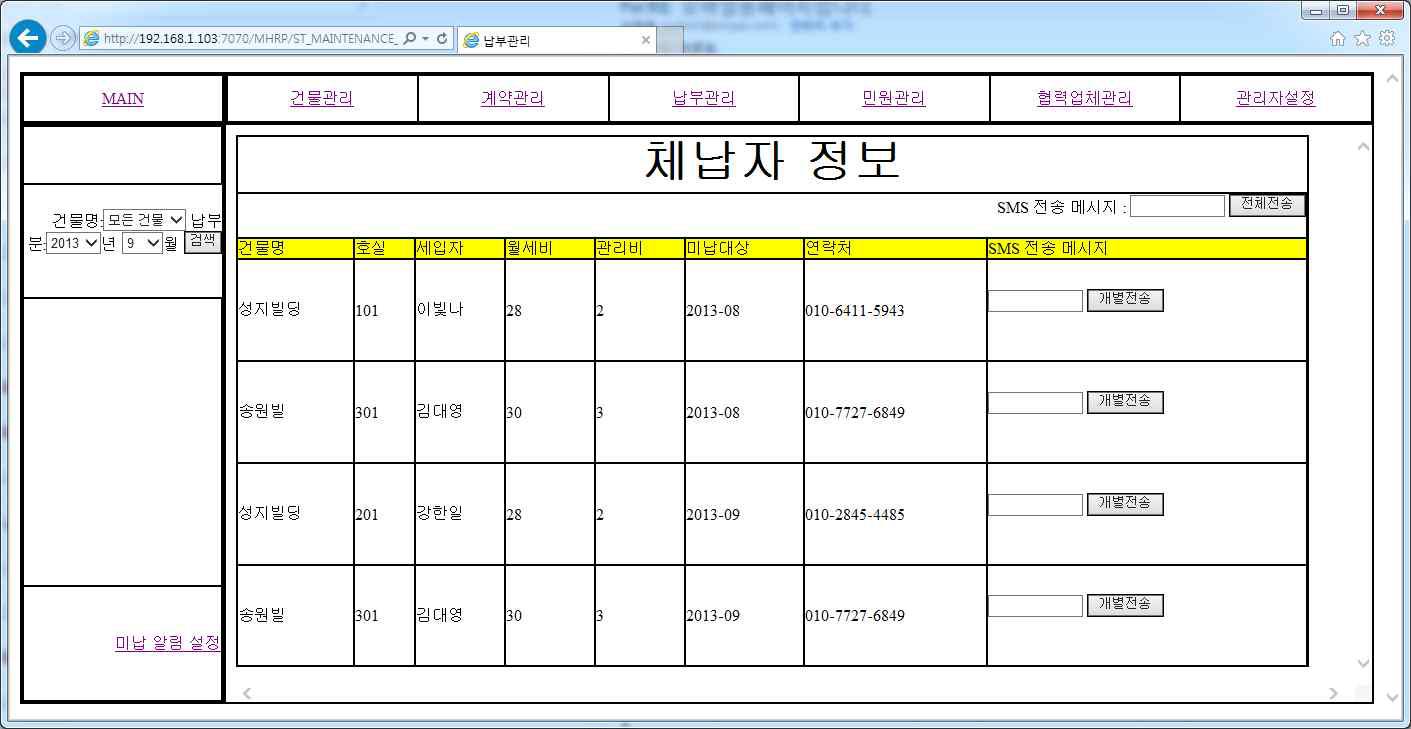This screenshot has height=729, width=1411.
Task: Click the inner frame scroll-up arrow
Action: (1363, 147)
